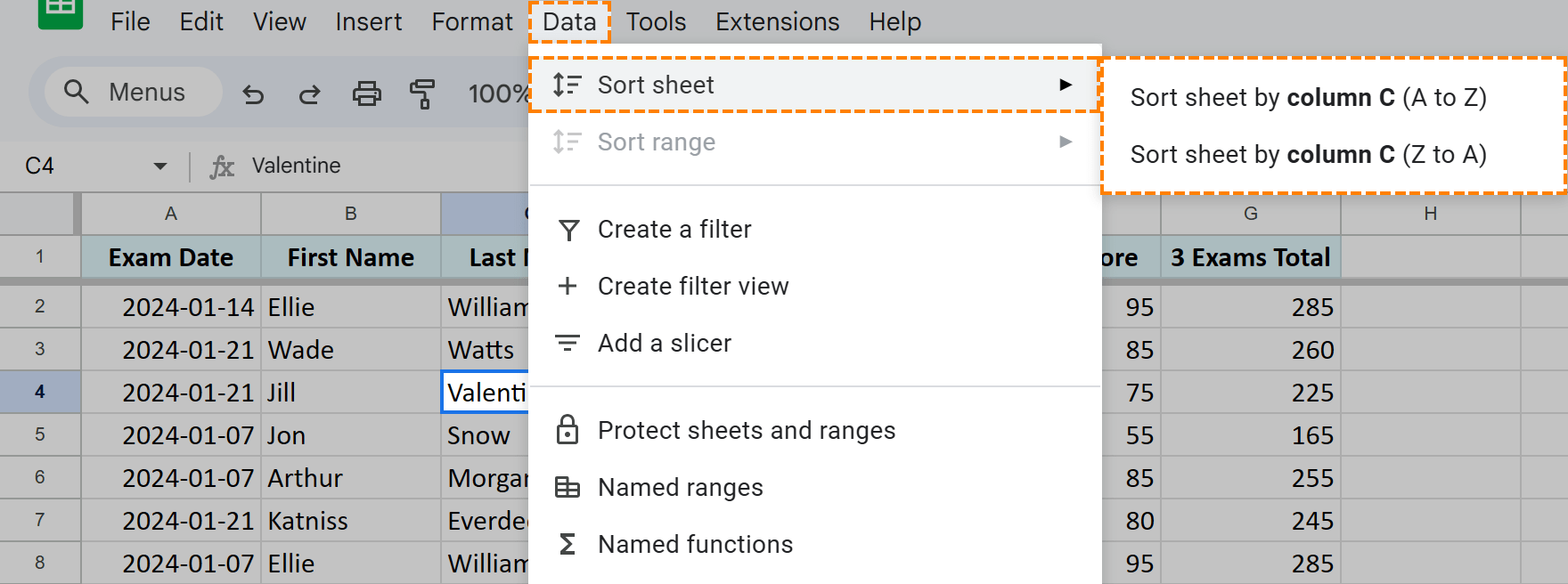Click the sigma icon beside Named functions
The image size is (1568, 584).
click(x=568, y=544)
